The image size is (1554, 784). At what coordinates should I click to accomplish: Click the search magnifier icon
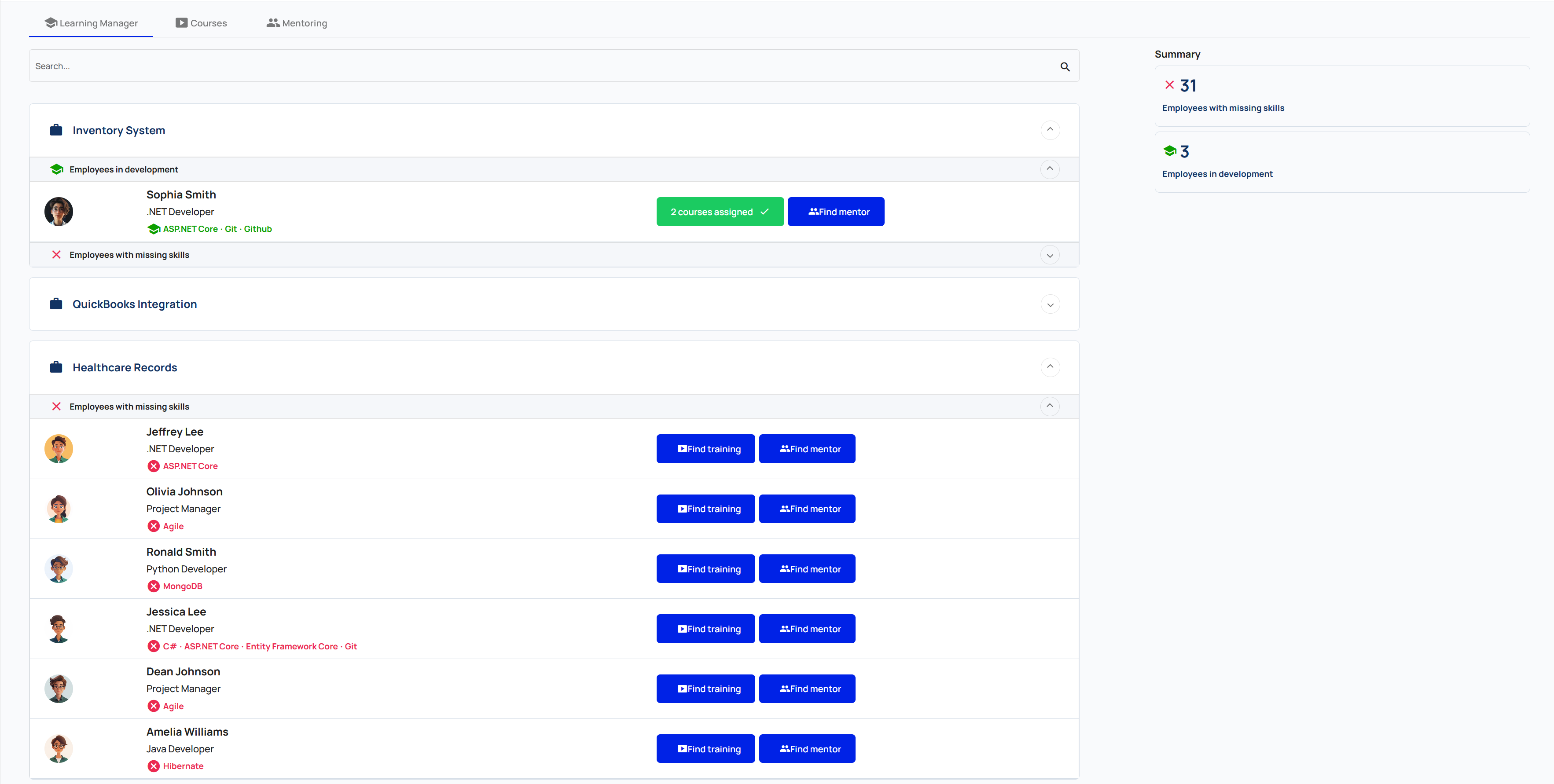tap(1065, 66)
